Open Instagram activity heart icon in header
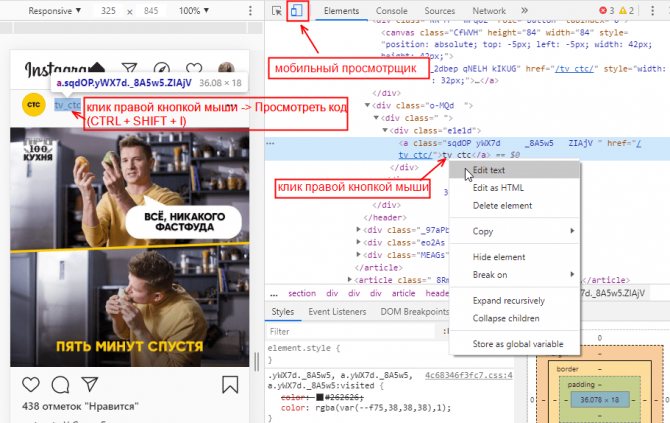Screen dimensions: 670x423 tap(194, 68)
